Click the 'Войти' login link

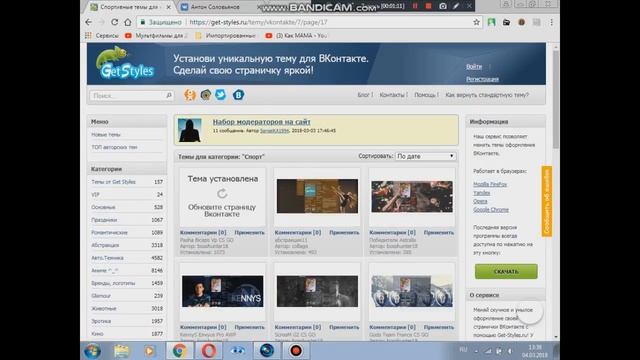(474, 67)
